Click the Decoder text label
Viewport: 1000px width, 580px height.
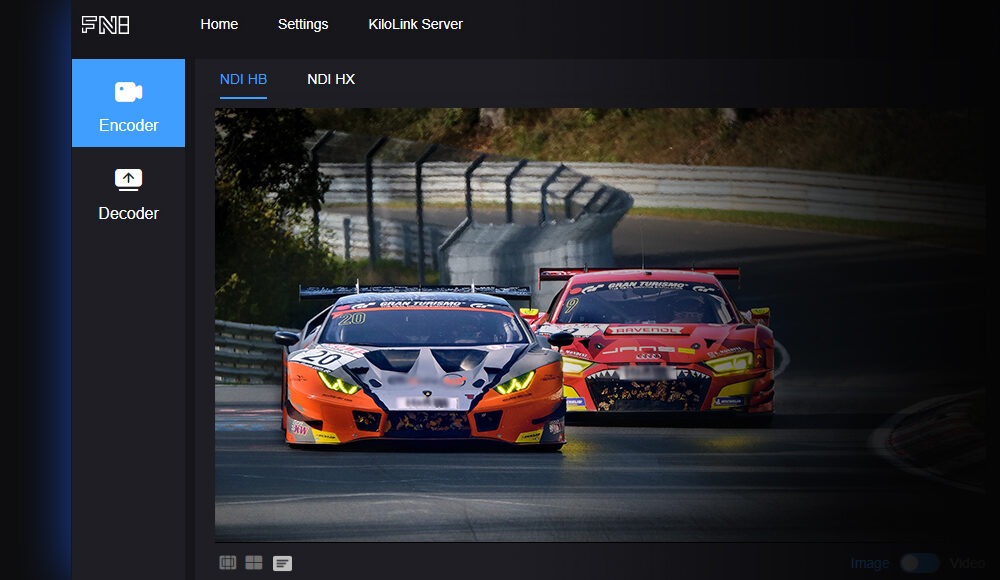pos(128,213)
